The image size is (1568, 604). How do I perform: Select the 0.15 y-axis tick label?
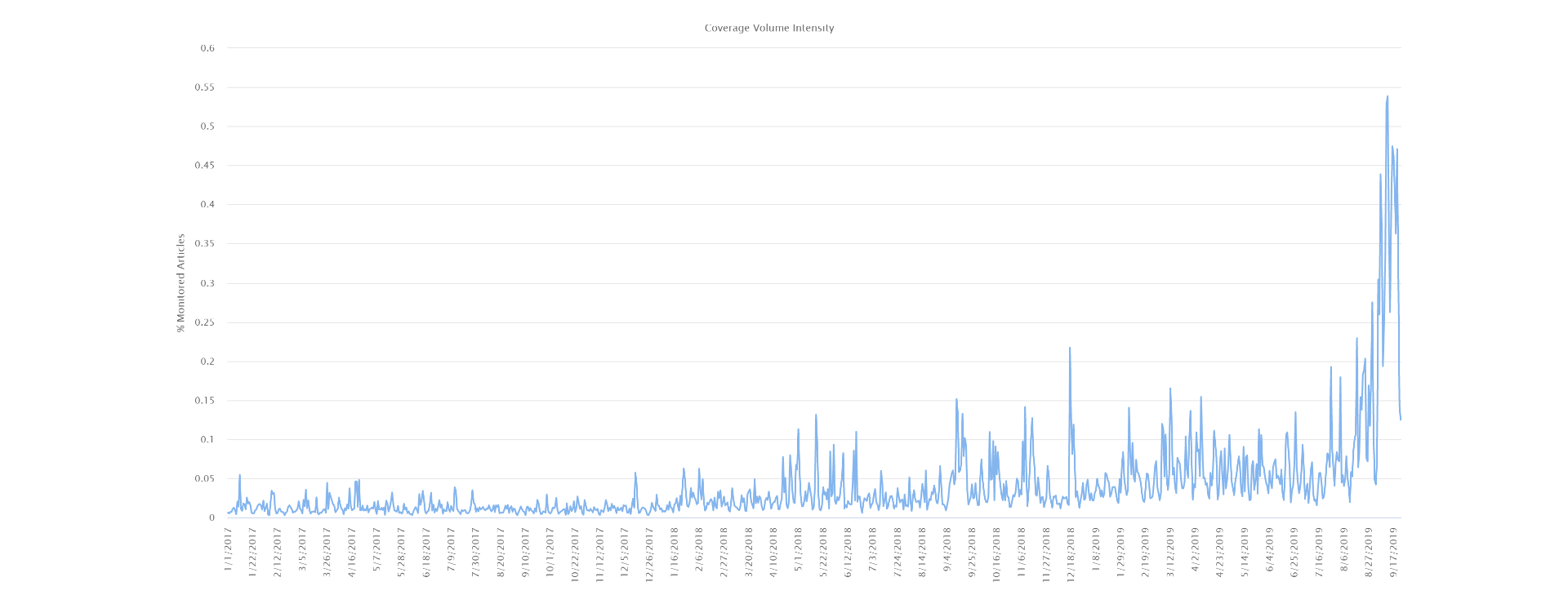[x=205, y=401]
